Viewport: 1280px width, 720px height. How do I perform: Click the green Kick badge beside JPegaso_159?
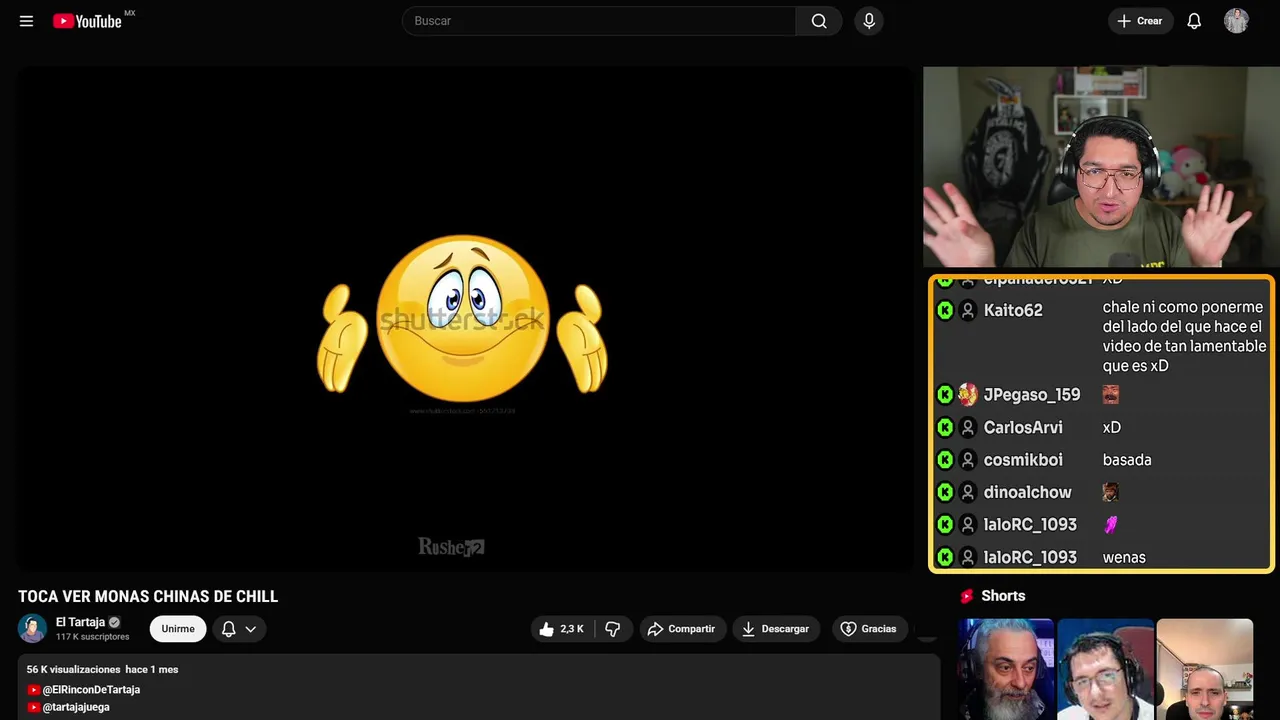click(x=945, y=395)
